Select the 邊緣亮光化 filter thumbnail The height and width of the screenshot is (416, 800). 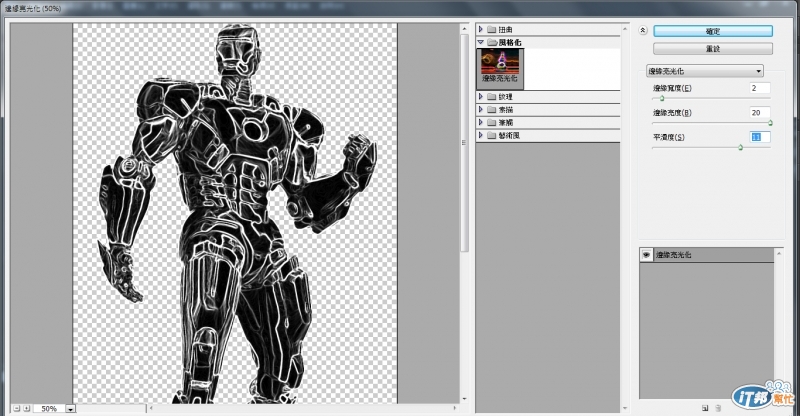[500, 68]
